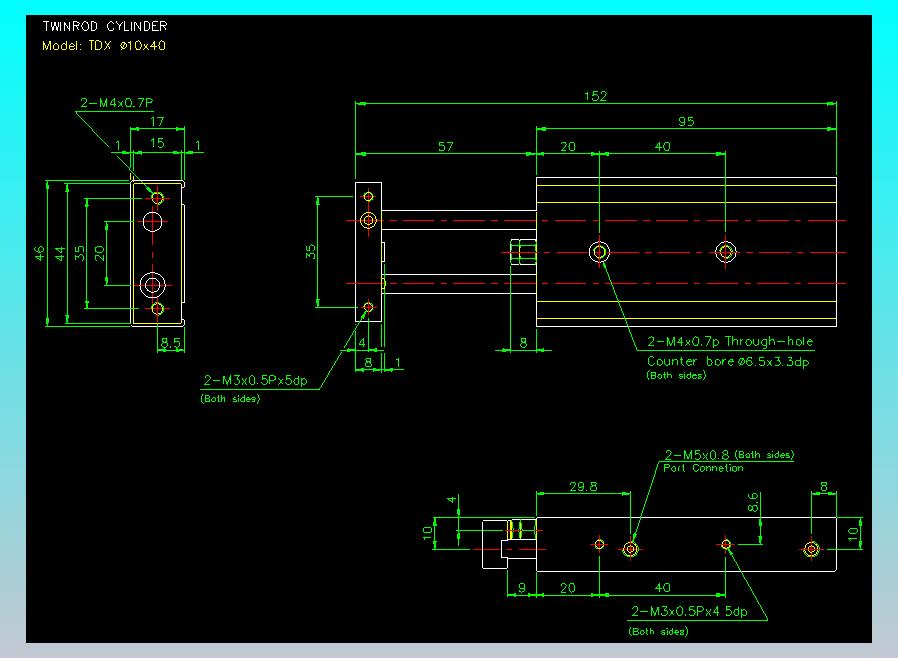
Task: Click the "2-M4x0.7P" thread callout
Action: point(116,103)
